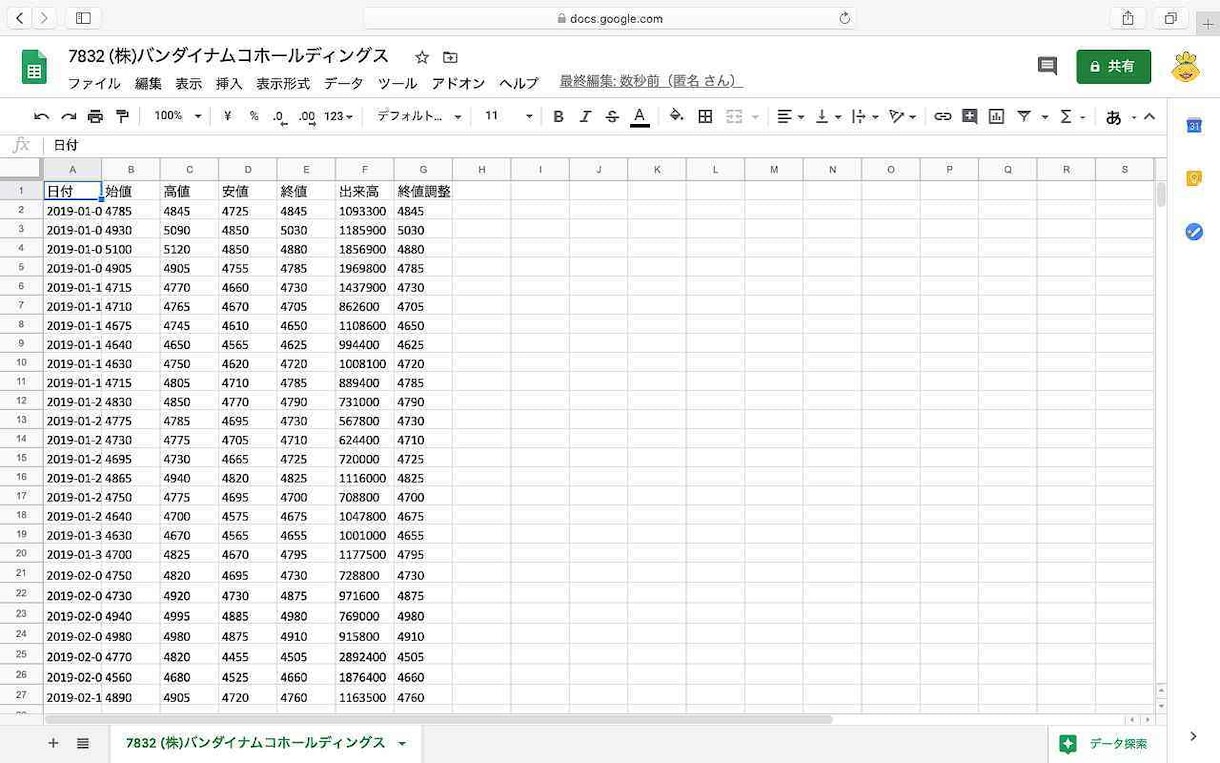Screen dimensions: 1220x763
Task: Open the アドオン menu
Action: (x=458, y=84)
